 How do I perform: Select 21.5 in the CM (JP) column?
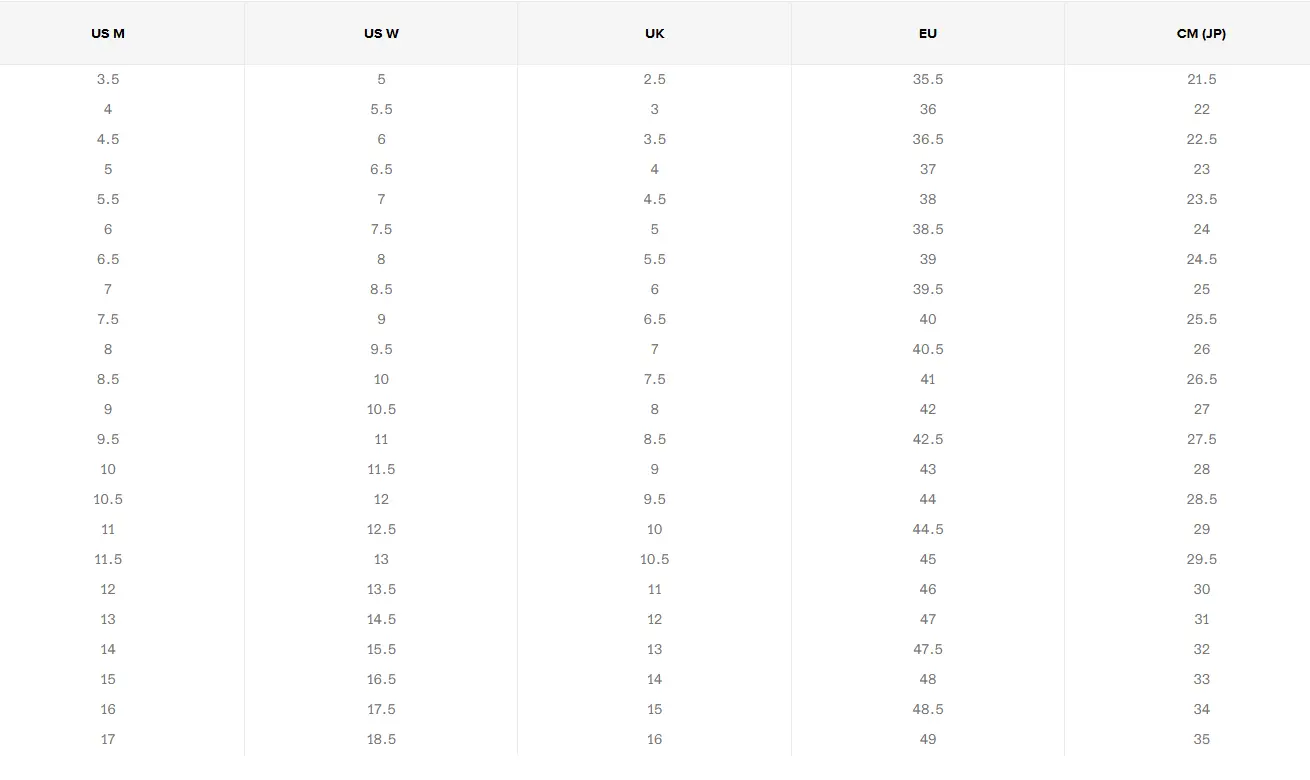[1201, 79]
